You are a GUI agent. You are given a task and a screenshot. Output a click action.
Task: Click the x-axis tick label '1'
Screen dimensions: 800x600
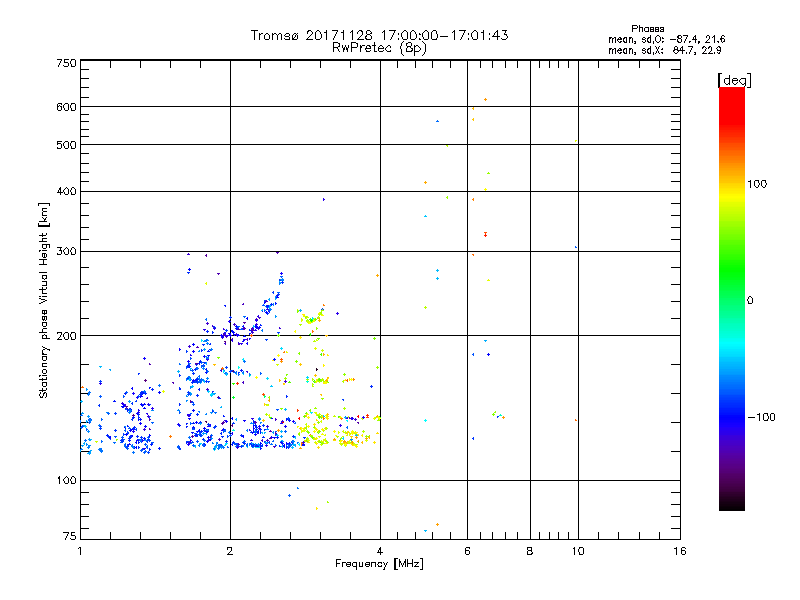pos(80,551)
